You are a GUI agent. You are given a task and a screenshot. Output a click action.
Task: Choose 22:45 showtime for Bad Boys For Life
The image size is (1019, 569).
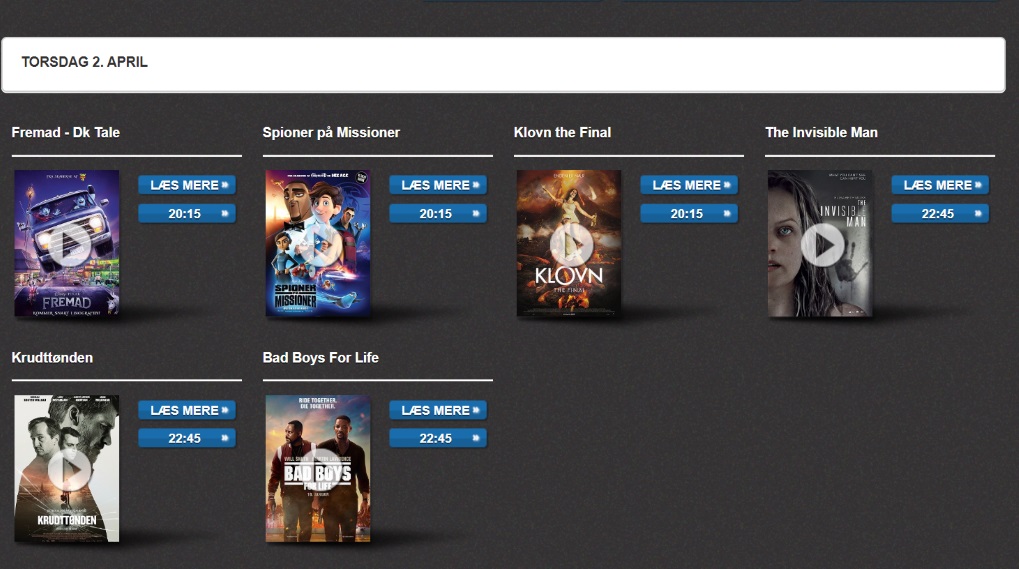[438, 438]
